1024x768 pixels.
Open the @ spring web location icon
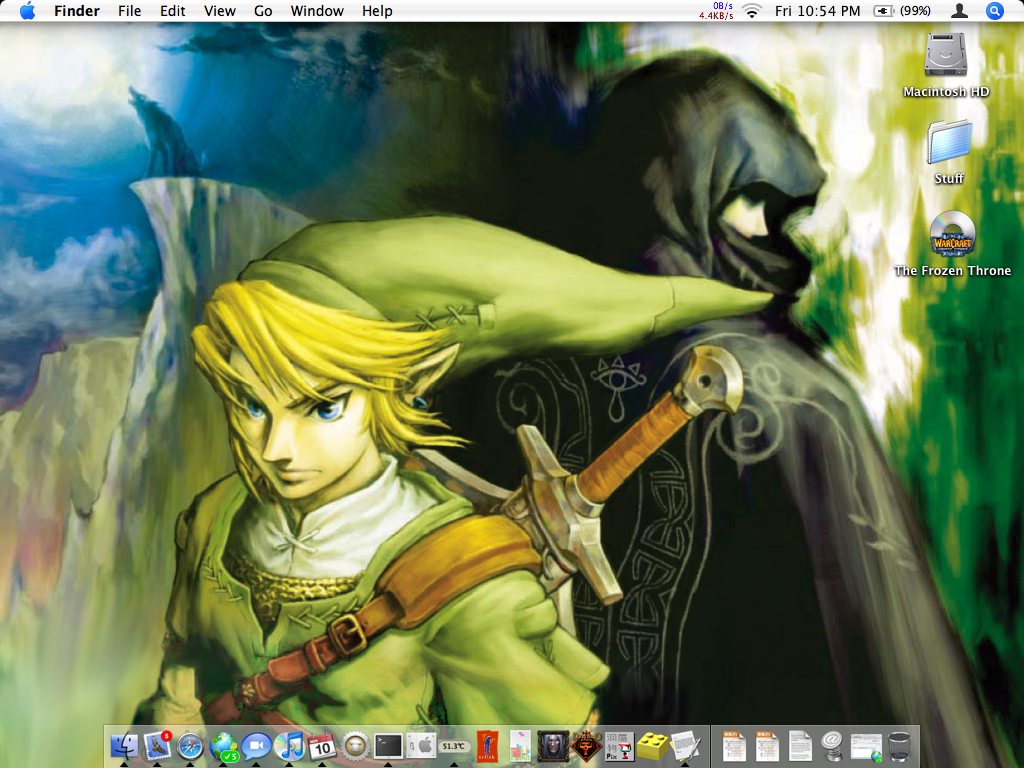pyautogui.click(x=833, y=746)
